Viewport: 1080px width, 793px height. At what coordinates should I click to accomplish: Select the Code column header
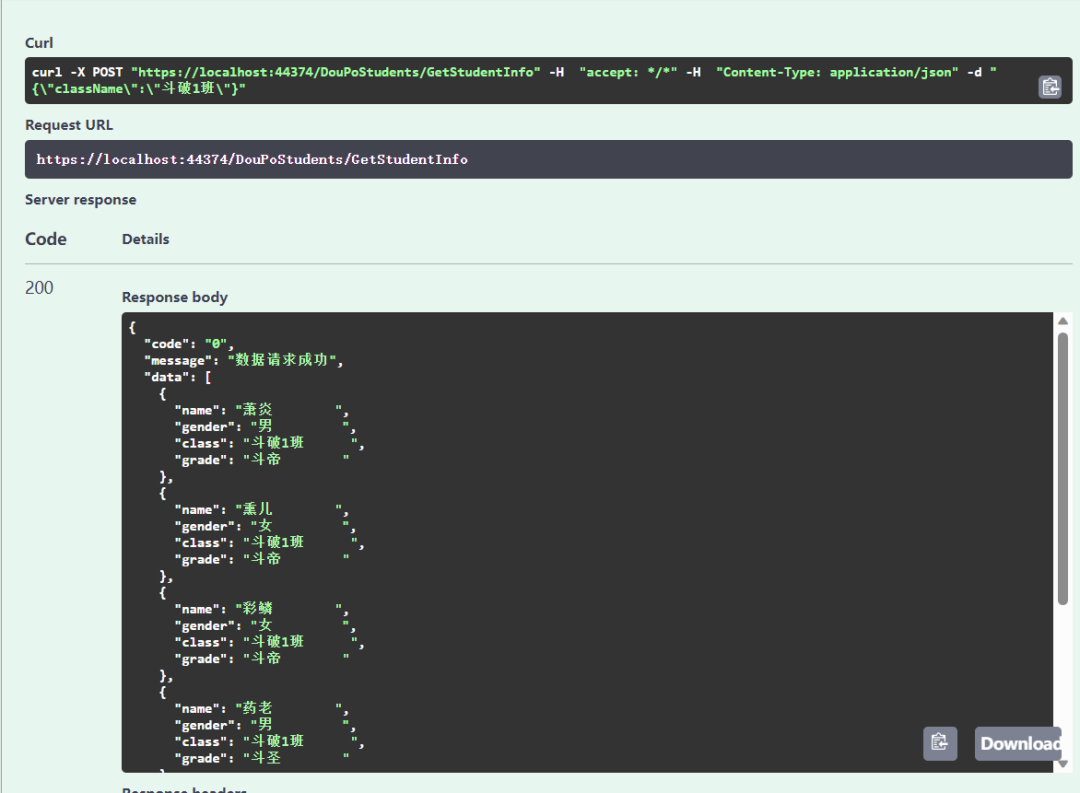45,238
